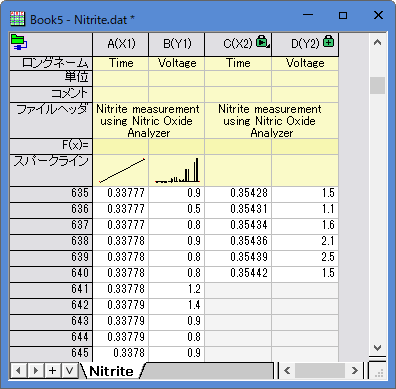The width and height of the screenshot is (396, 389).
Task: Select column header D(Y2)
Action: point(305,44)
